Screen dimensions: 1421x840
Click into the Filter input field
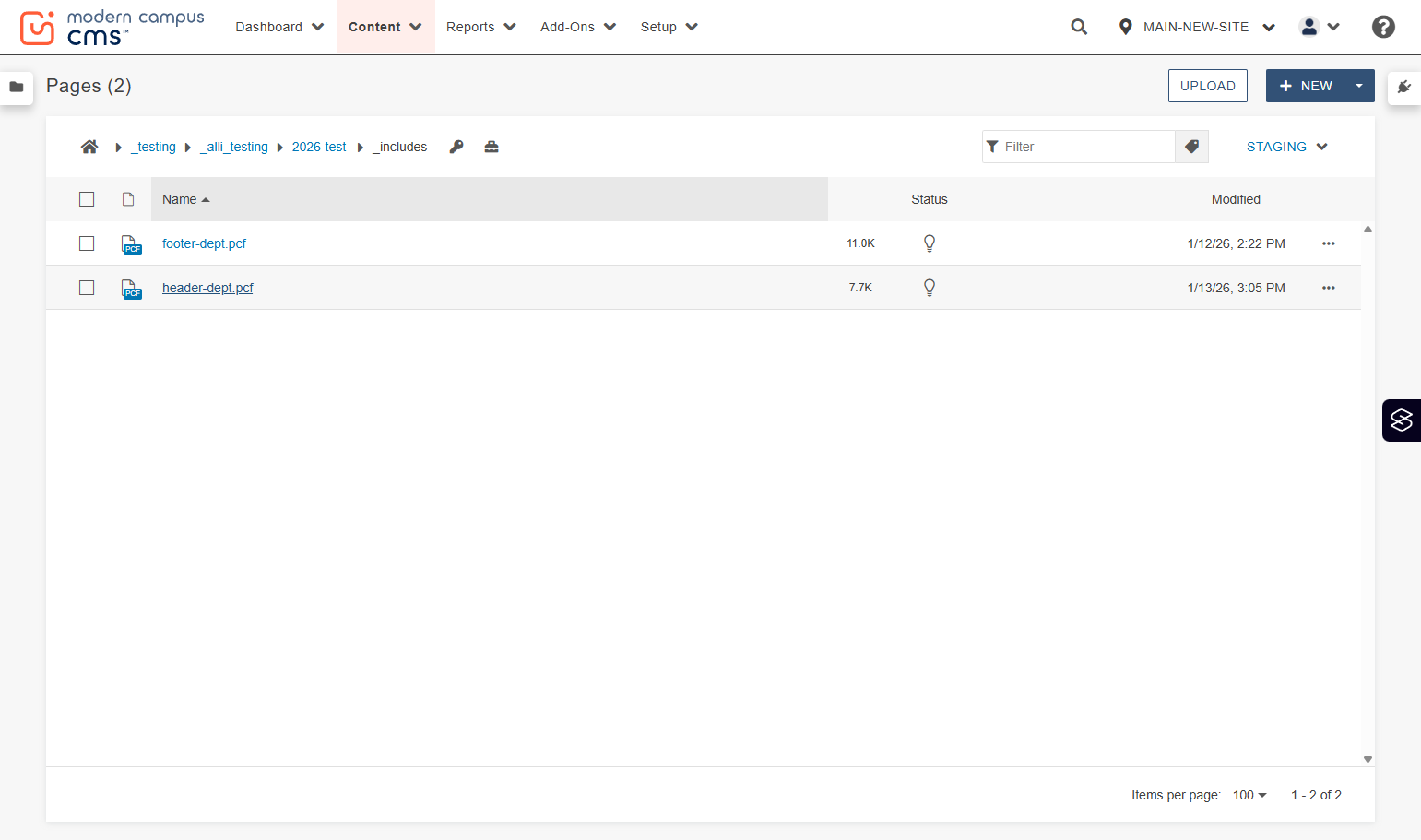[1079, 147]
